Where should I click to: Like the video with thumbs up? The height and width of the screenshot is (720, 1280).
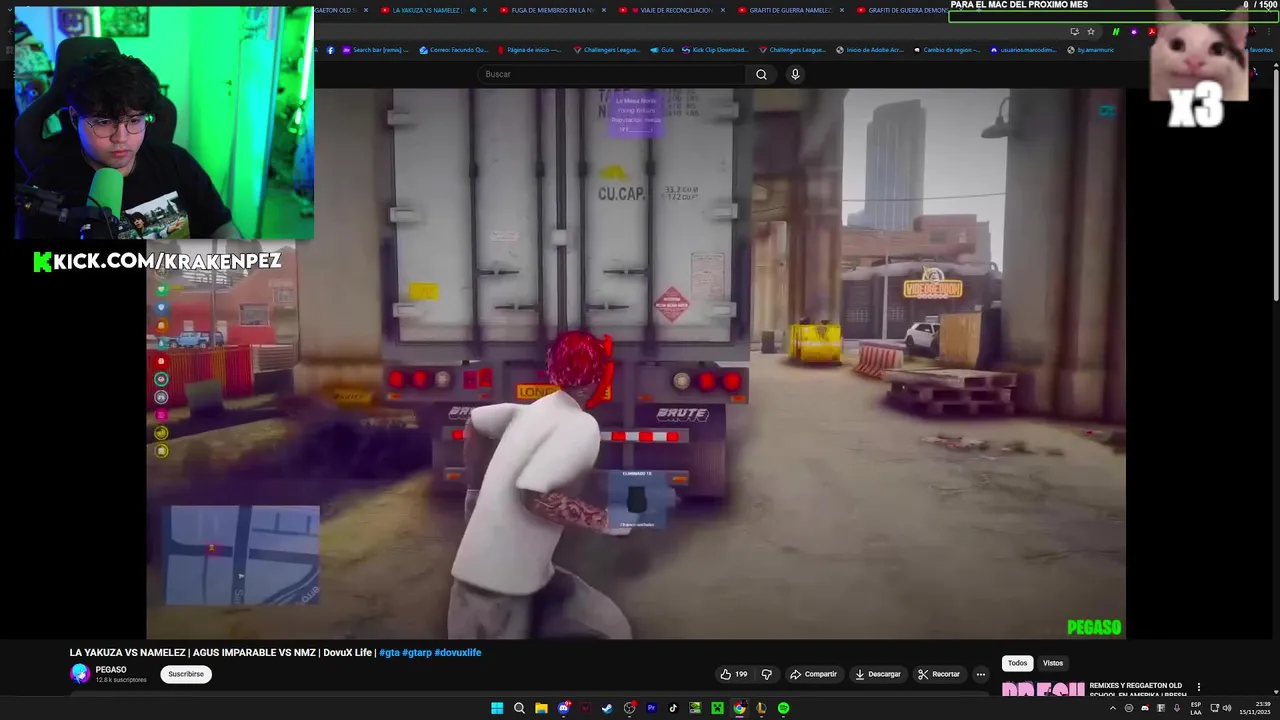[734, 674]
